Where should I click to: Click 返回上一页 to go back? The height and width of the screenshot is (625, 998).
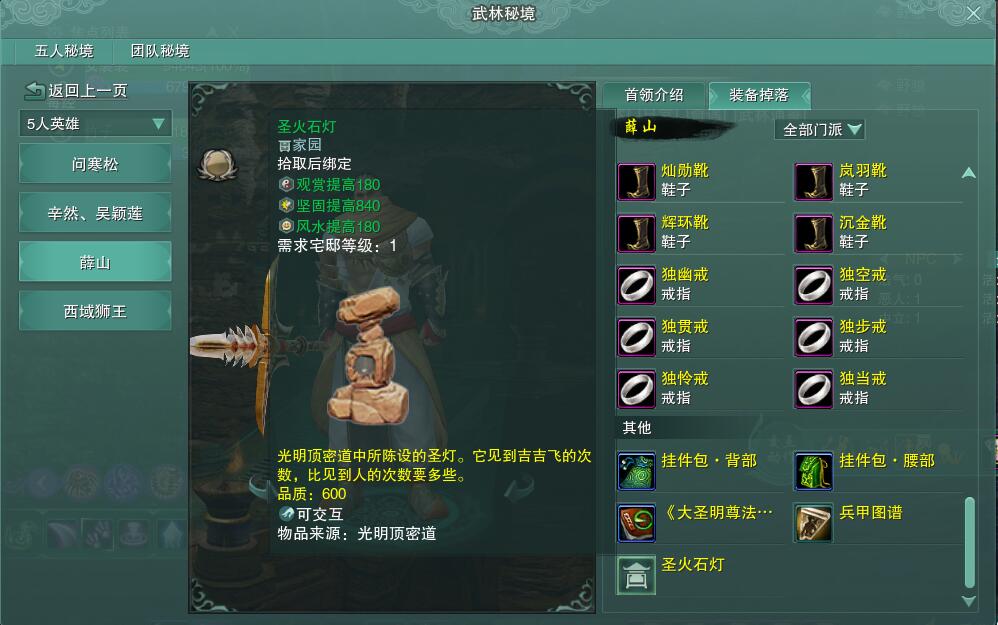(x=76, y=91)
